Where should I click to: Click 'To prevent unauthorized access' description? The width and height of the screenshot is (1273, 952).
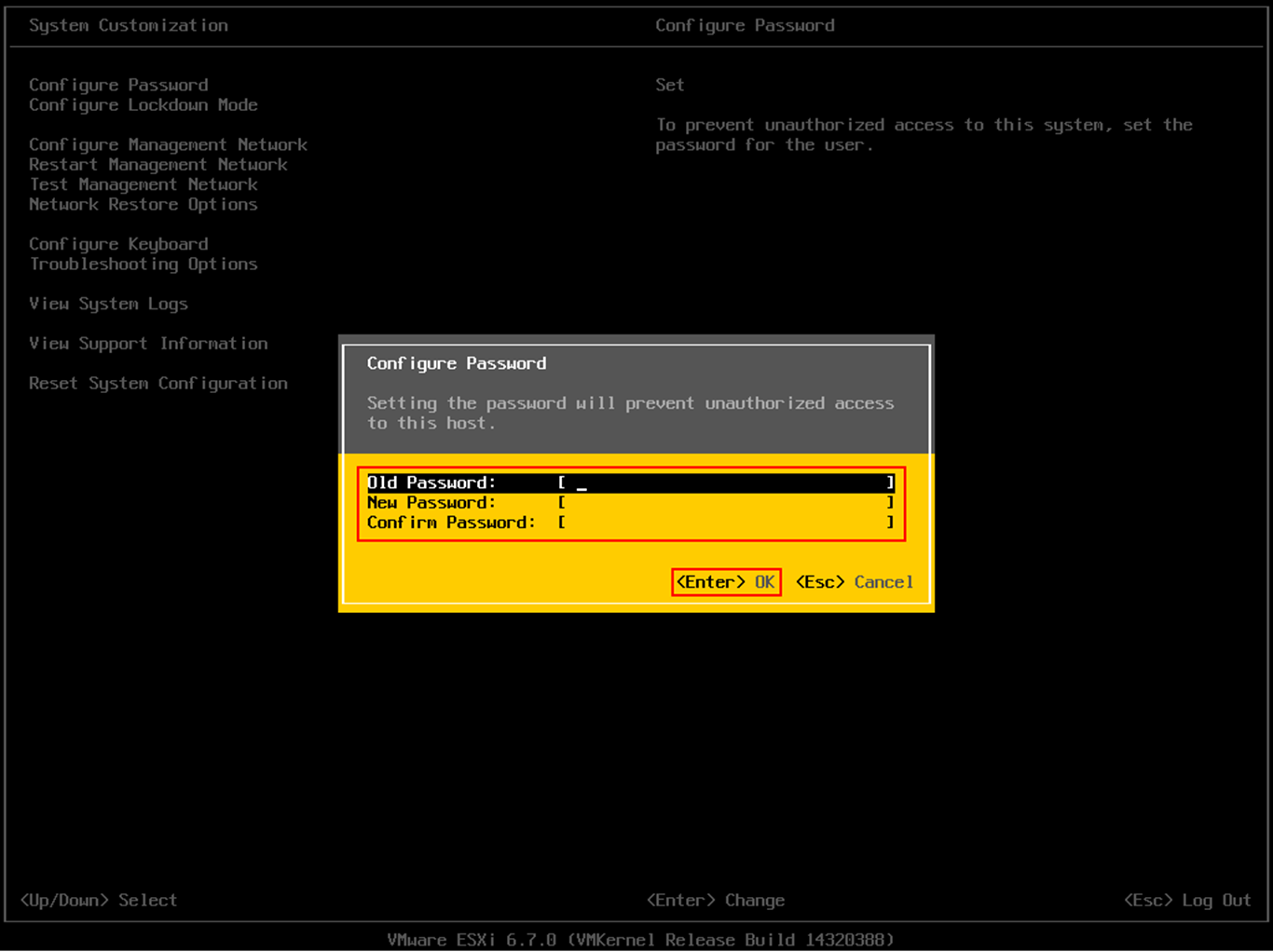924,134
